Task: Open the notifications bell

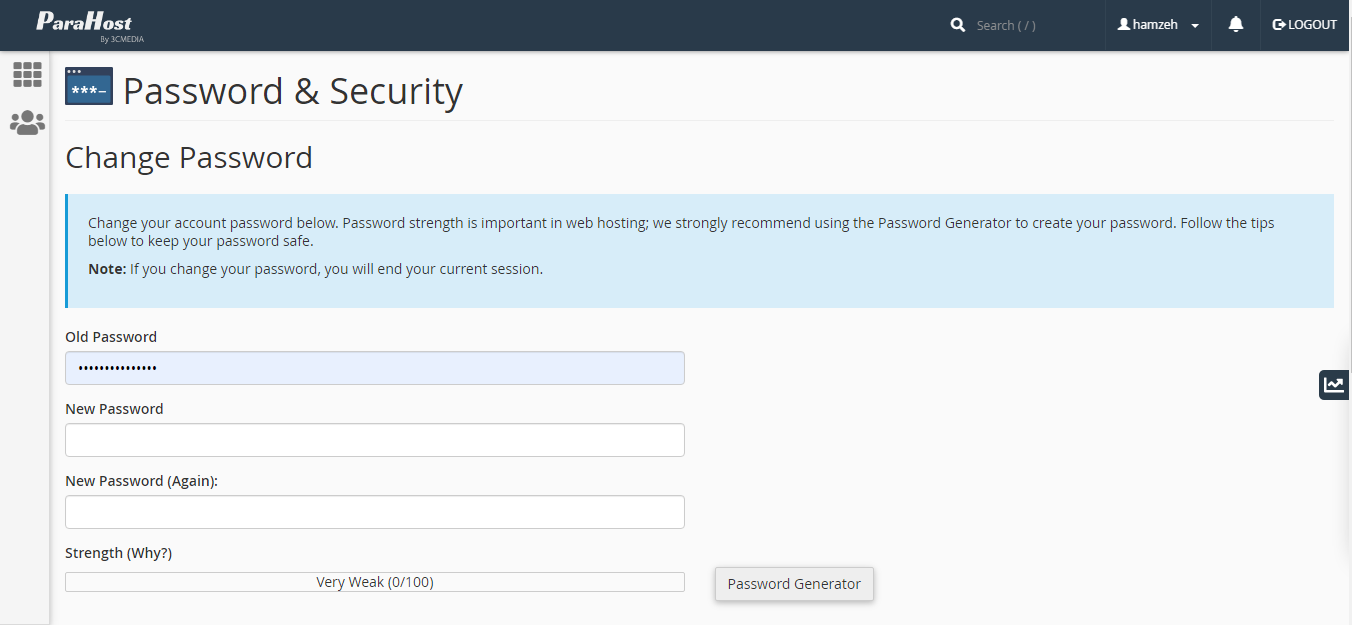Action: 1236,25
